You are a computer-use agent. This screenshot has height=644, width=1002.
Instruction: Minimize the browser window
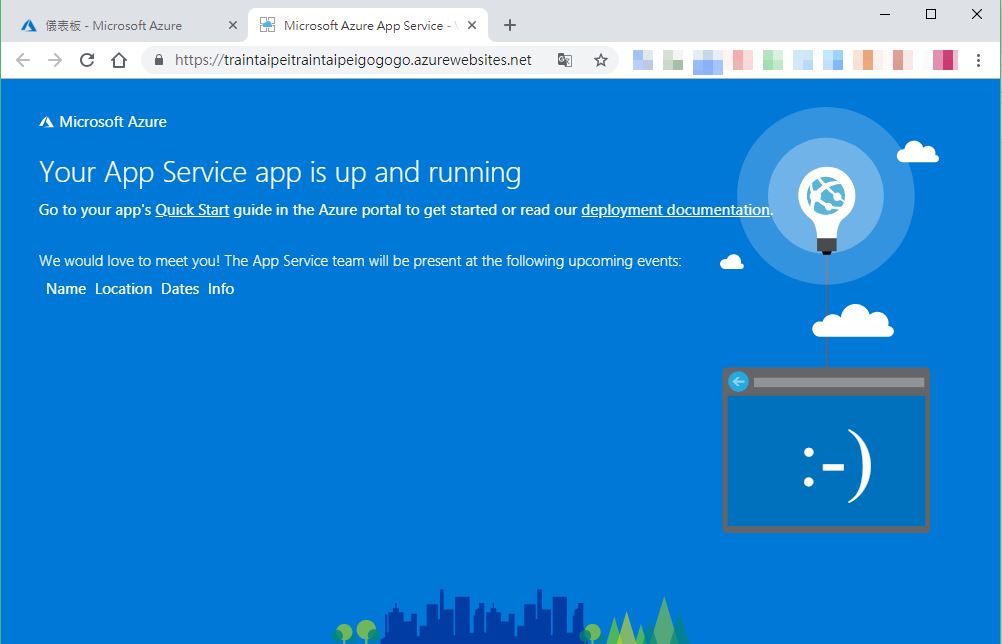(885, 14)
